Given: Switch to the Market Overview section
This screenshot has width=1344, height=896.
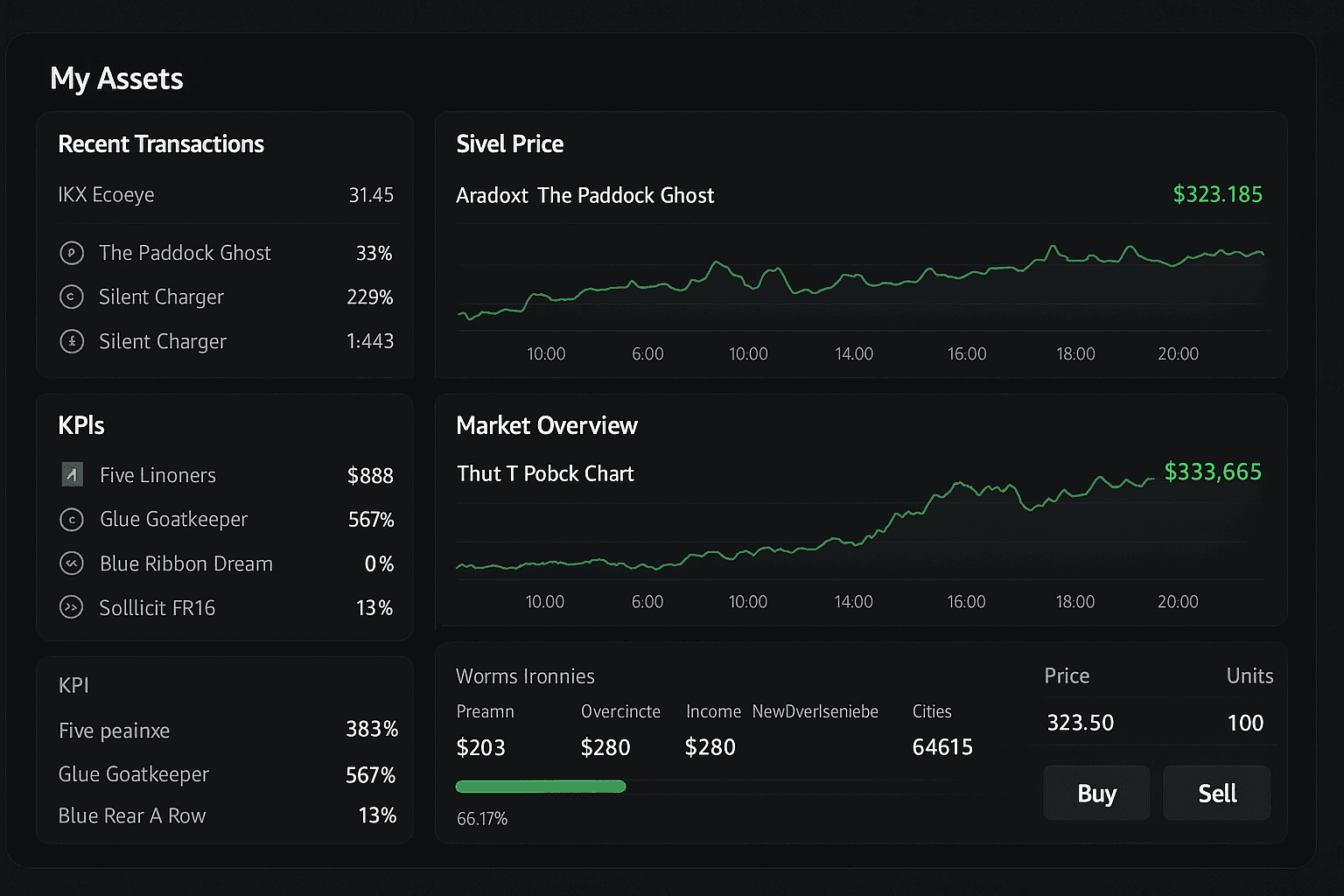Looking at the screenshot, I should [547, 426].
